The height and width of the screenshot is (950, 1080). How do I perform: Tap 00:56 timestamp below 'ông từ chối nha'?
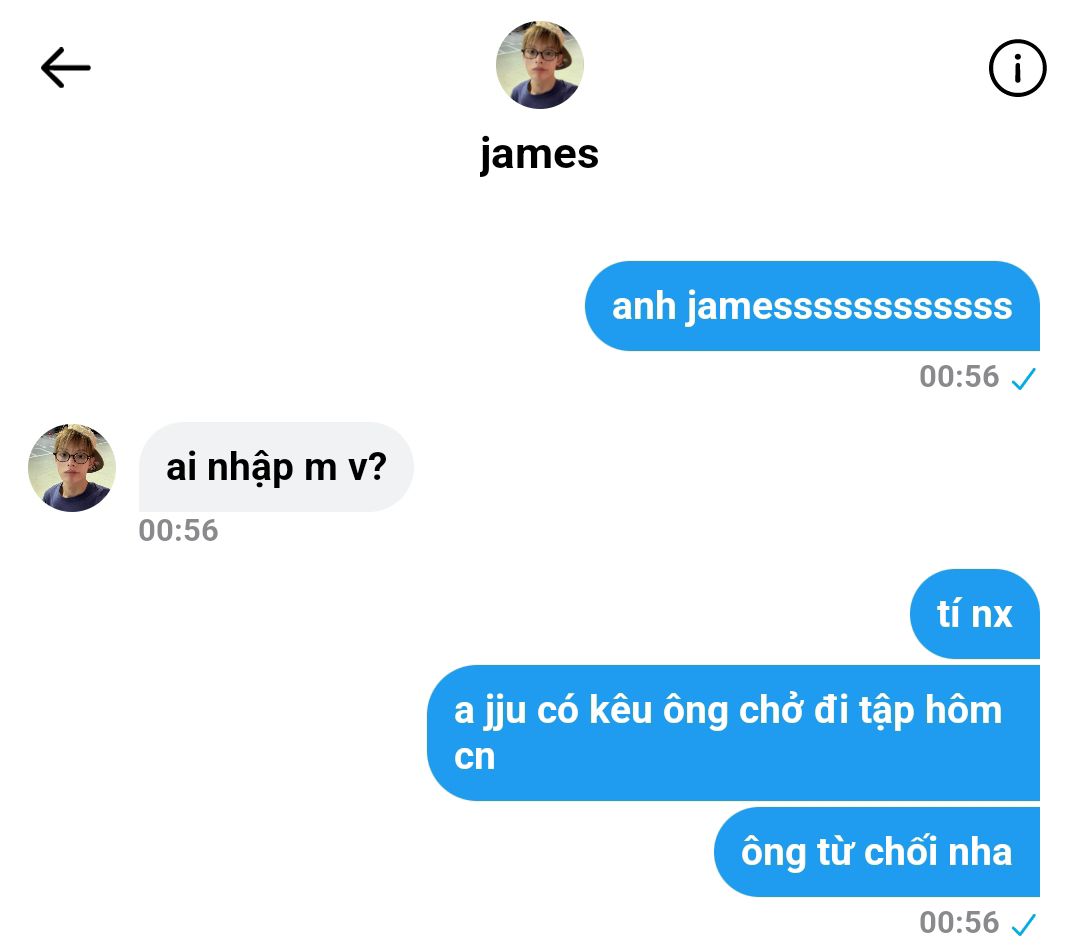pyautogui.click(x=959, y=922)
